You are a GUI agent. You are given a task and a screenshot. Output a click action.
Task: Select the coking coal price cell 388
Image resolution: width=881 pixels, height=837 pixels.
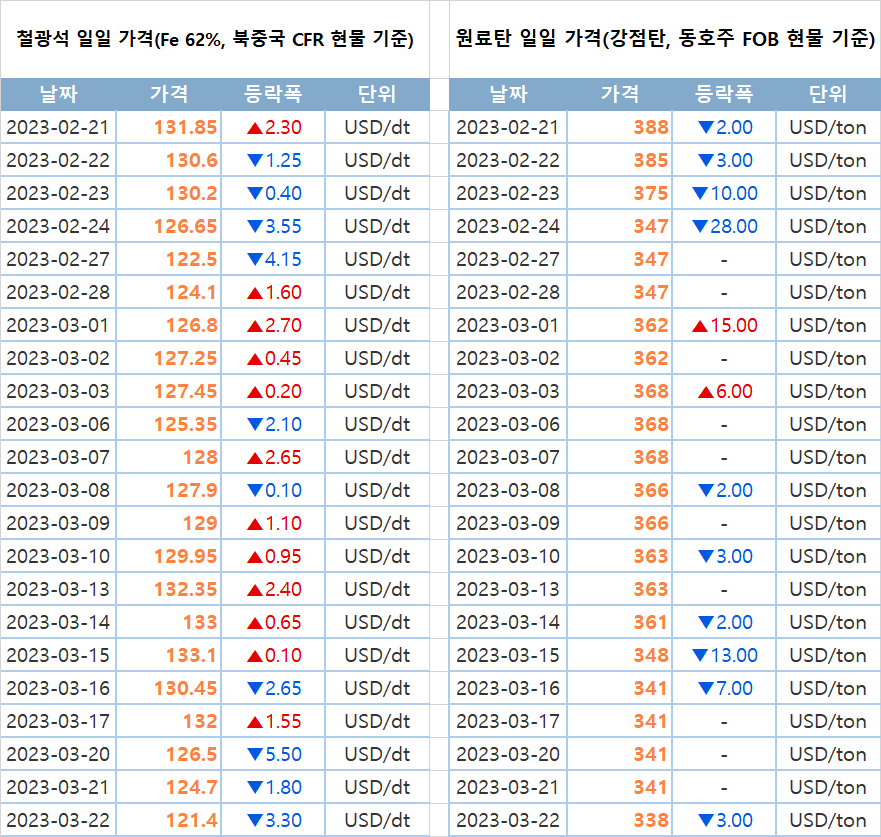[x=650, y=128]
